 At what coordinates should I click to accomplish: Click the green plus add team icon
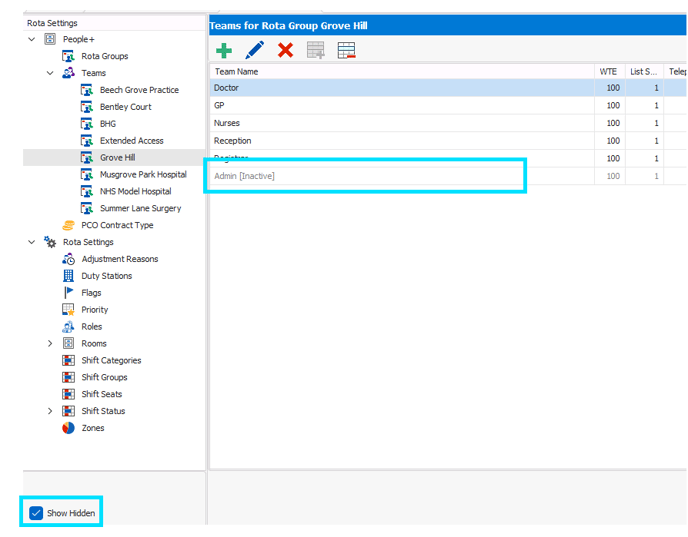pyautogui.click(x=224, y=50)
